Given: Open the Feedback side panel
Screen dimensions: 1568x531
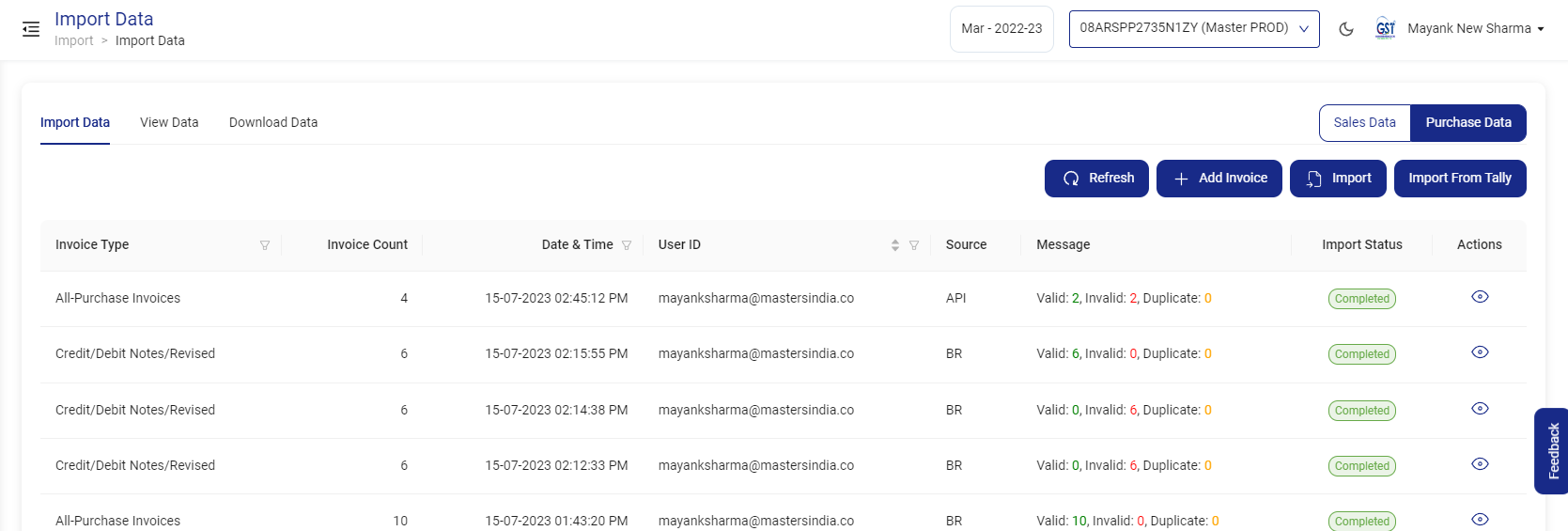Looking at the screenshot, I should 1553,451.
